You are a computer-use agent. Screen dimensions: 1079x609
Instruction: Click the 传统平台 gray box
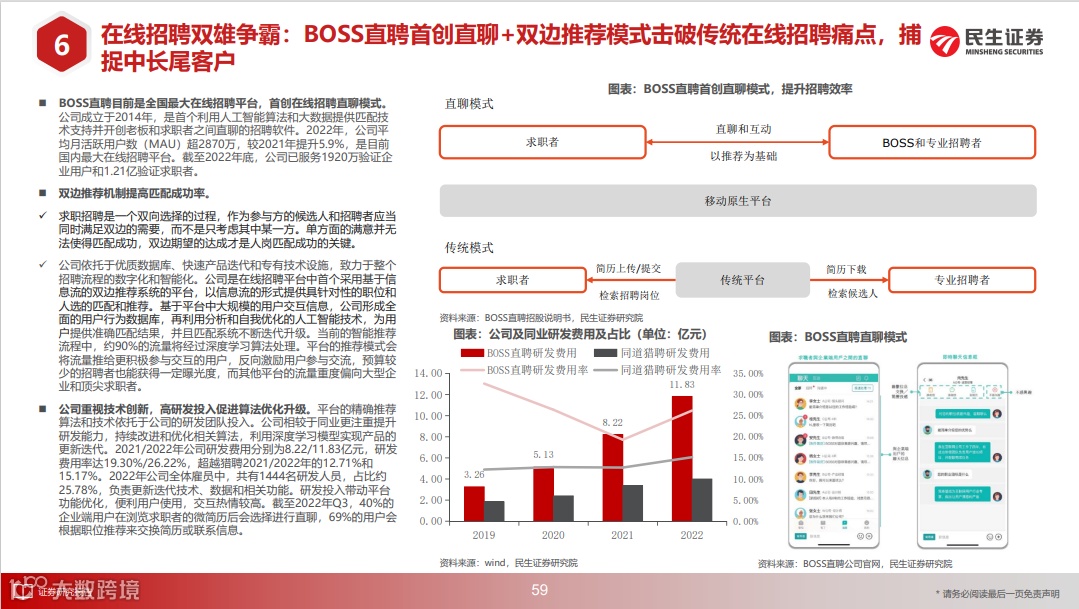(x=743, y=280)
